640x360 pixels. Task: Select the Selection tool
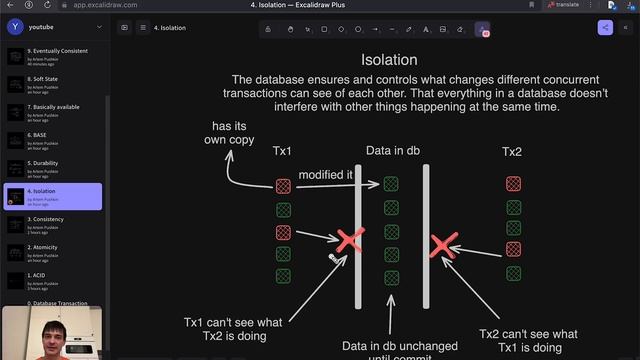point(307,29)
